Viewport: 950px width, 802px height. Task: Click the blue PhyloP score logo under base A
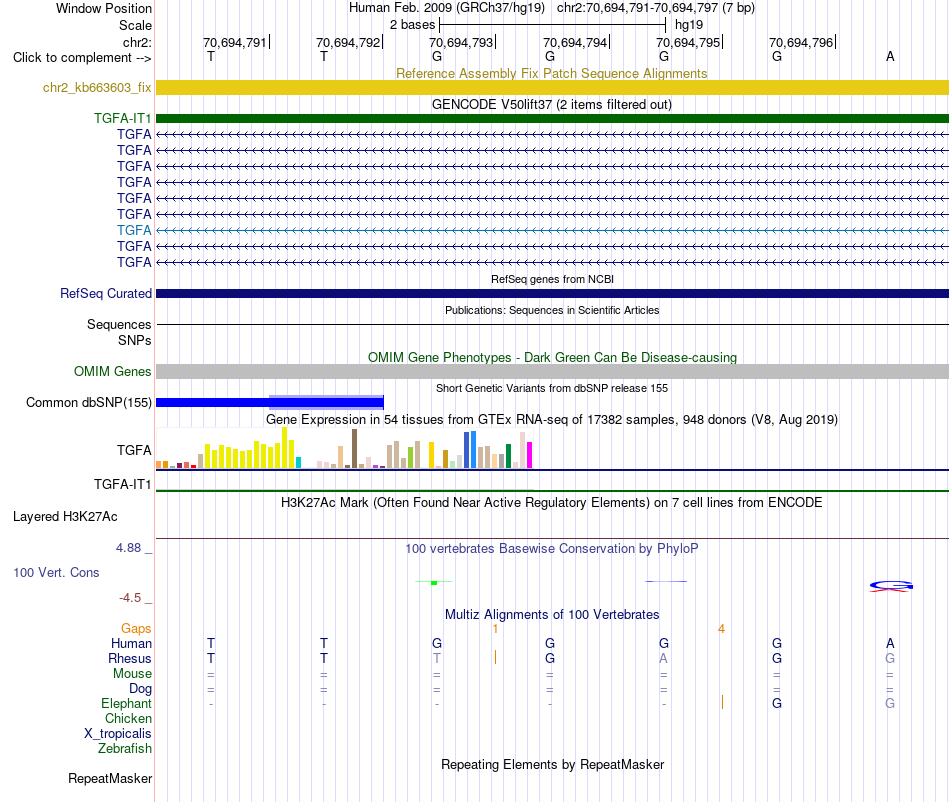pos(891,585)
